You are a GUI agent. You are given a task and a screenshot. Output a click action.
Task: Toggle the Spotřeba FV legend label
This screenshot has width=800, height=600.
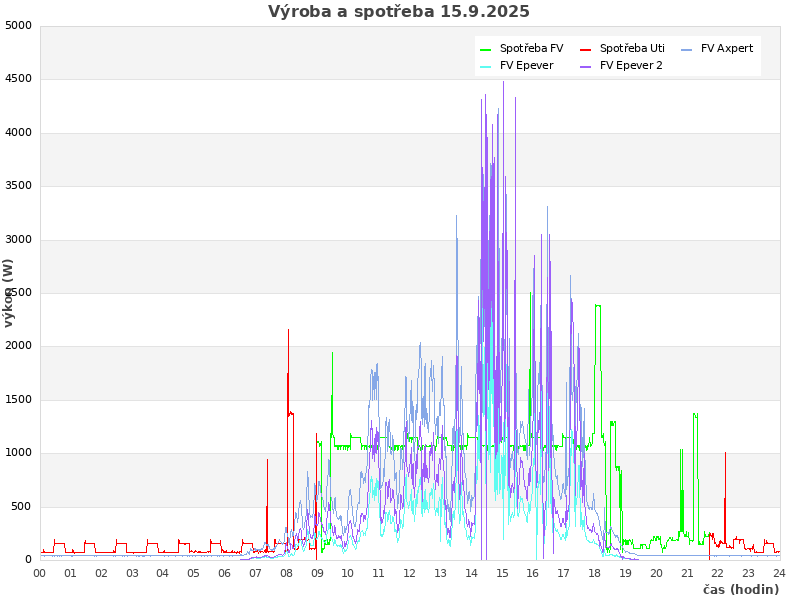pos(531,48)
